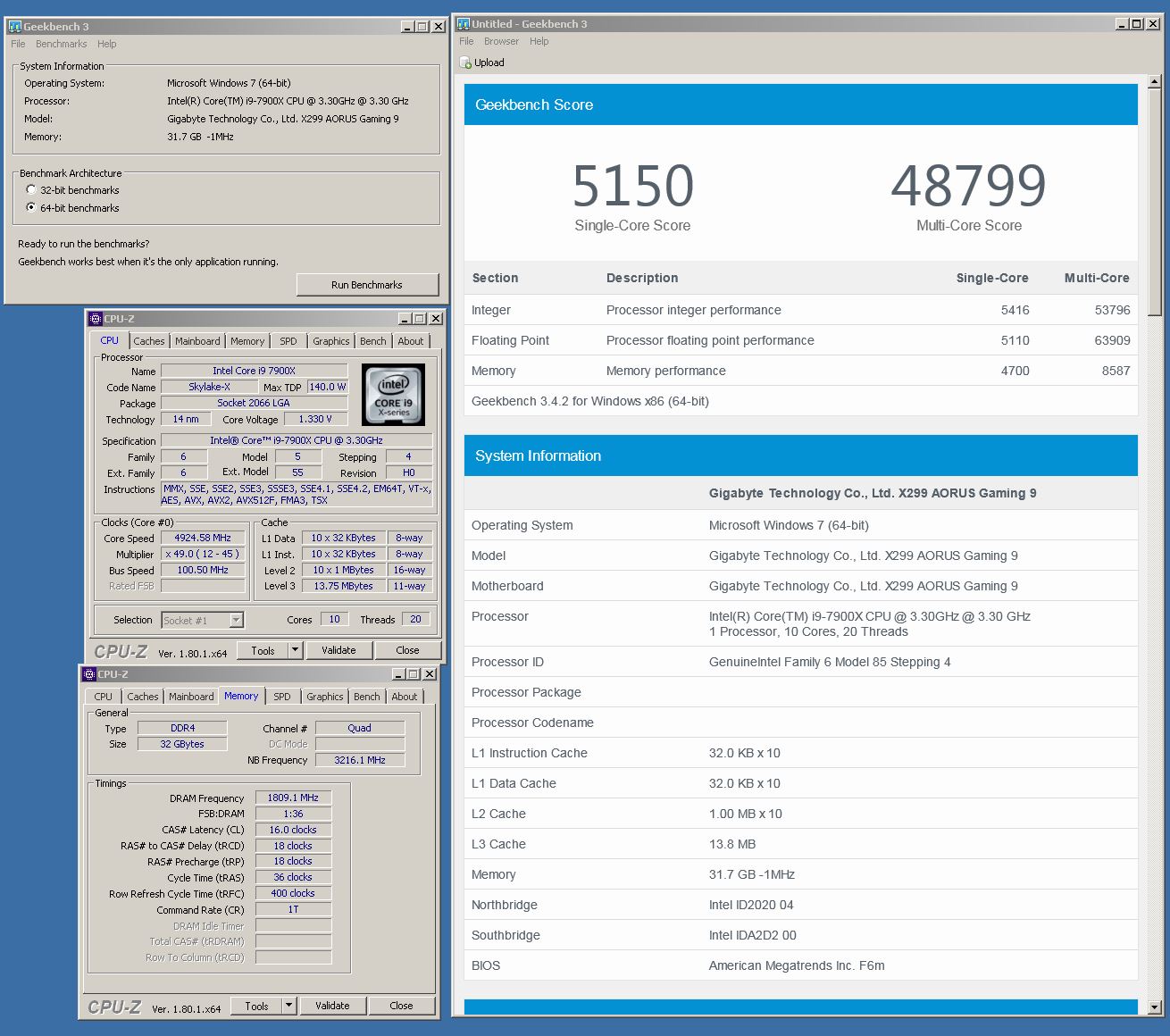
Task: Click the Processor ID GenuineIntel row
Action: (x=801, y=662)
